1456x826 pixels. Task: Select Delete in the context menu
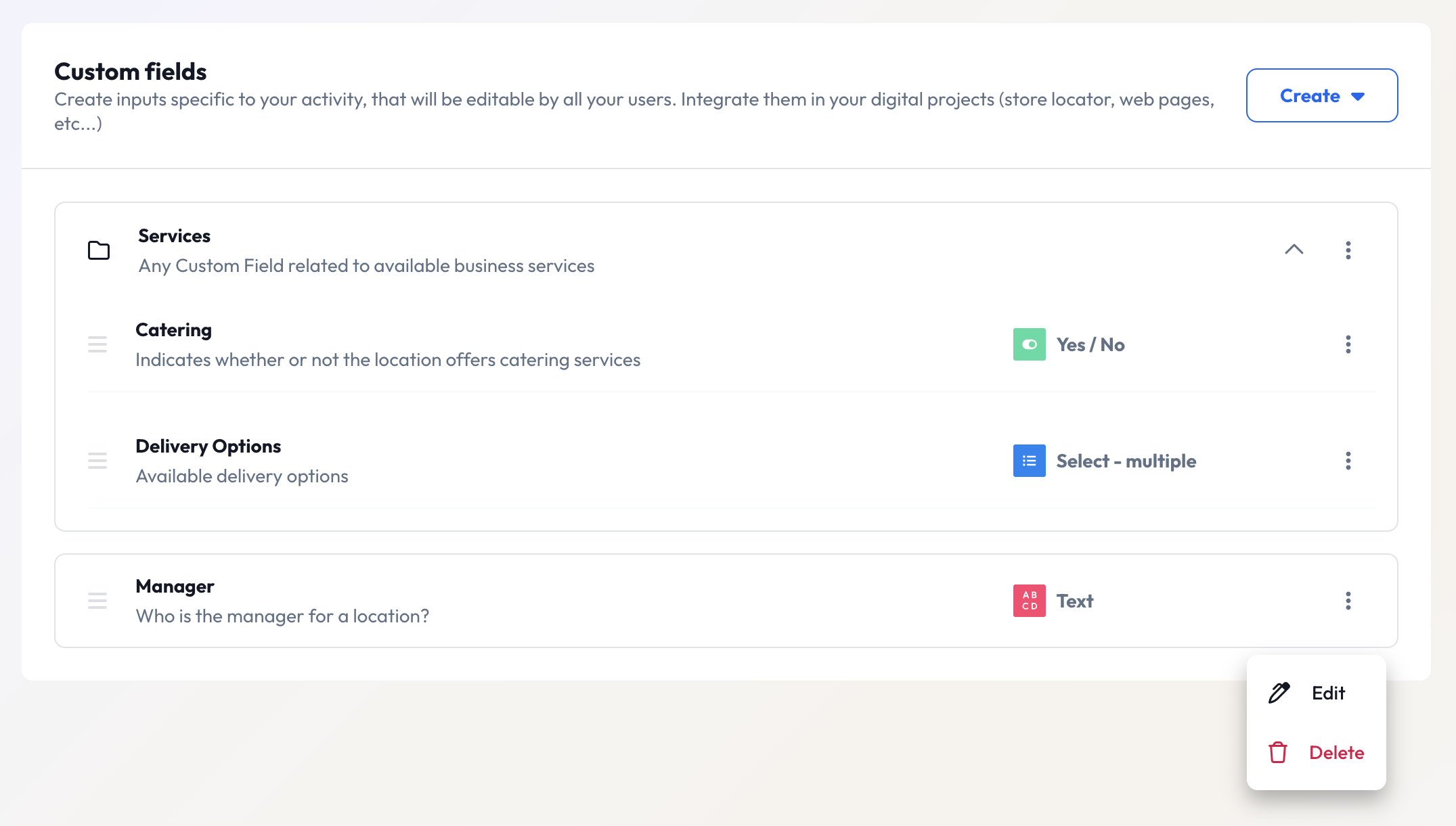point(1336,752)
